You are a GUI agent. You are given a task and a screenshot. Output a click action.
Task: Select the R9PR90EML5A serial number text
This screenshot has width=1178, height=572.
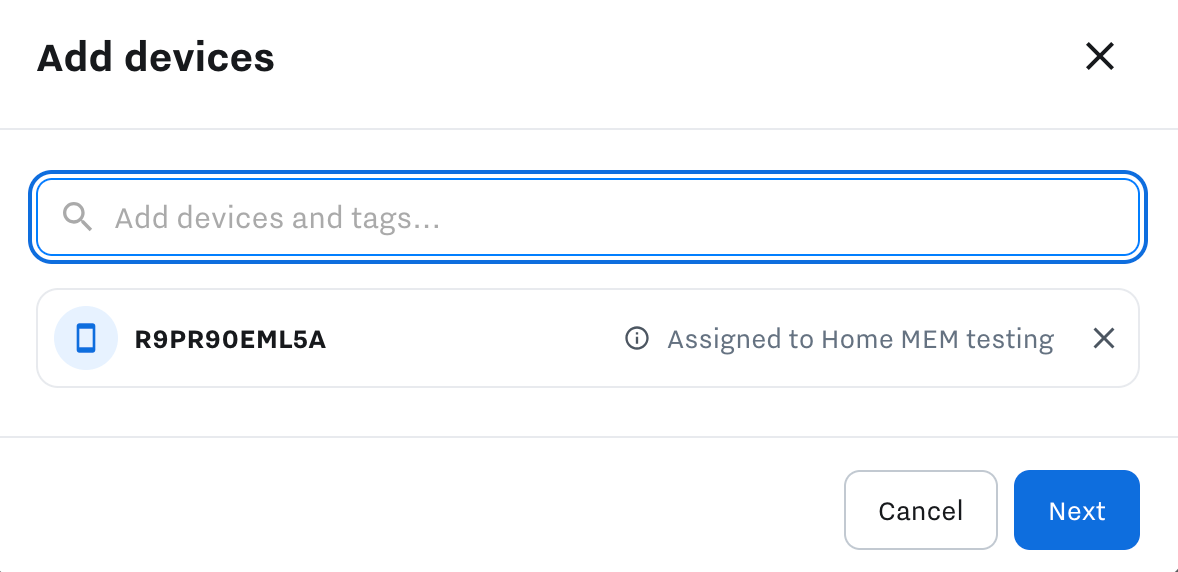(x=230, y=339)
